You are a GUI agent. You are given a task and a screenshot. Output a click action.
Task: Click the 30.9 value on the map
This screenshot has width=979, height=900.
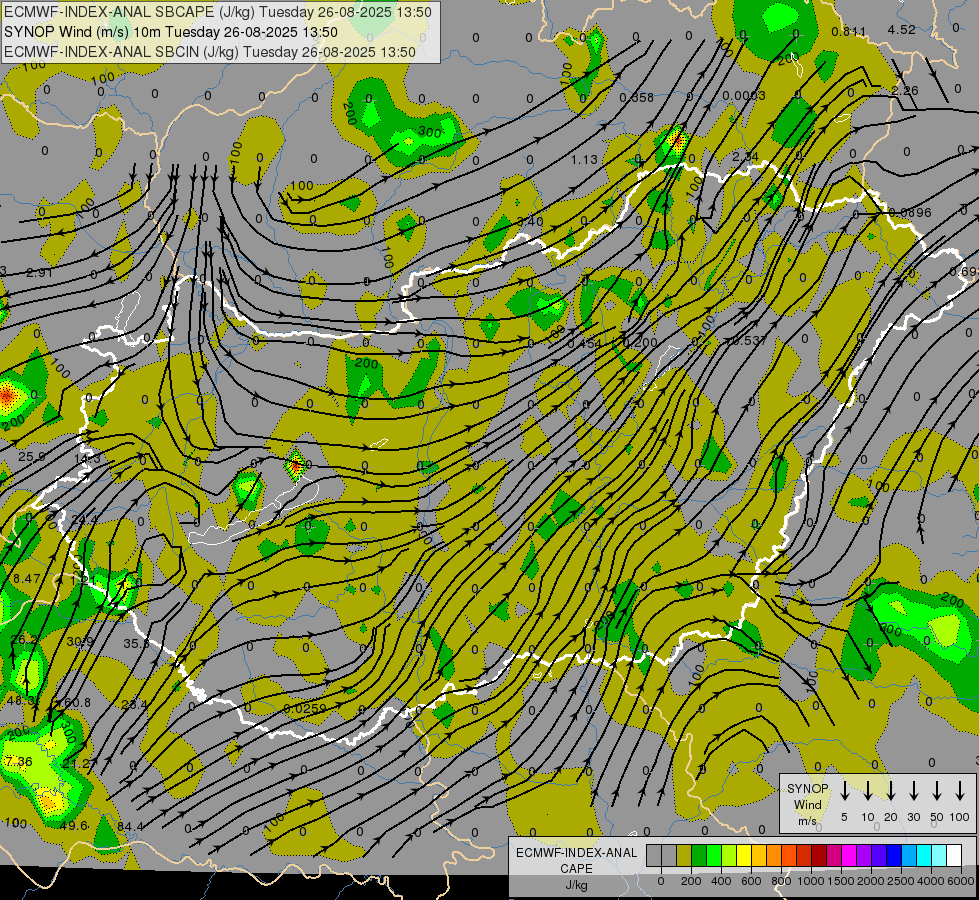point(80,641)
